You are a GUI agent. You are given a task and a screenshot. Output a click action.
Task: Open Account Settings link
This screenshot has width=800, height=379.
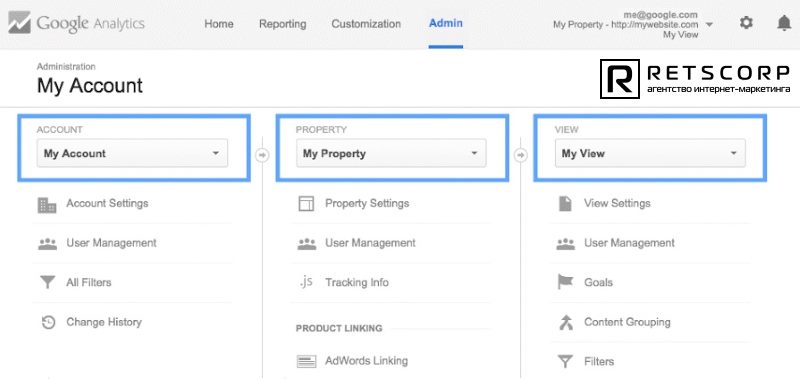pos(107,203)
